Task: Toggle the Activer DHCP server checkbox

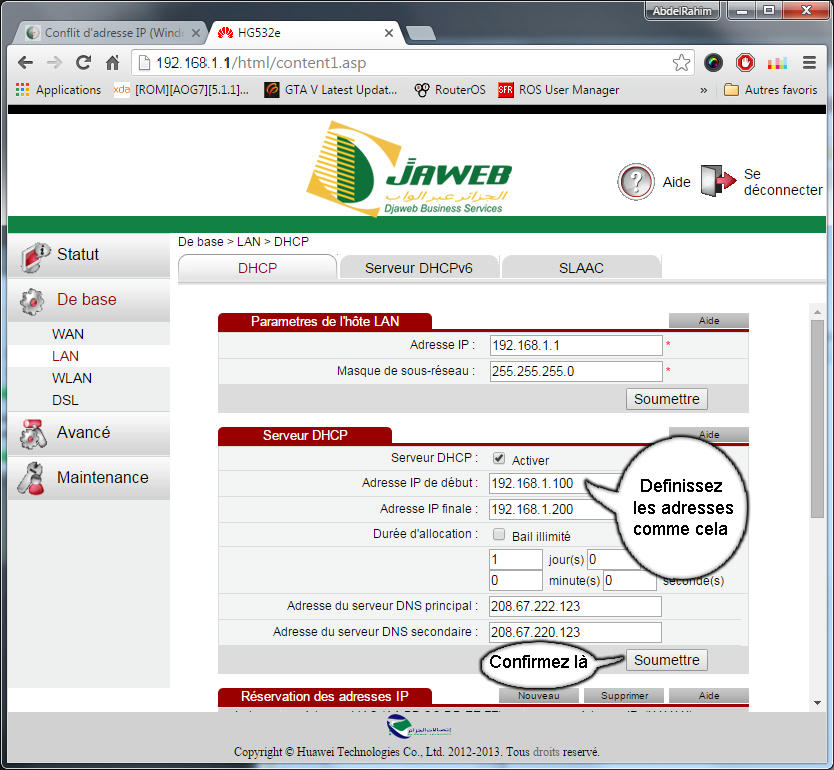Action: pos(498,458)
